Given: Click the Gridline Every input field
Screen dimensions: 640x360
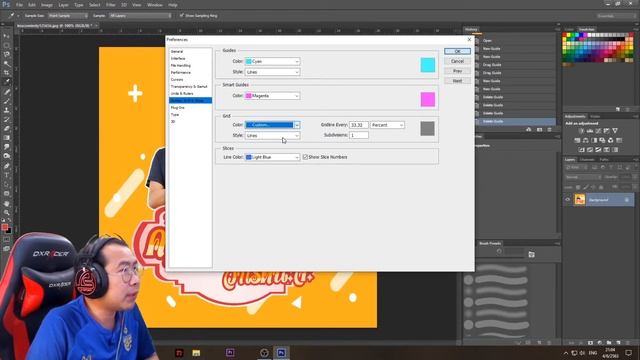Looking at the screenshot, I should pyautogui.click(x=359, y=125).
